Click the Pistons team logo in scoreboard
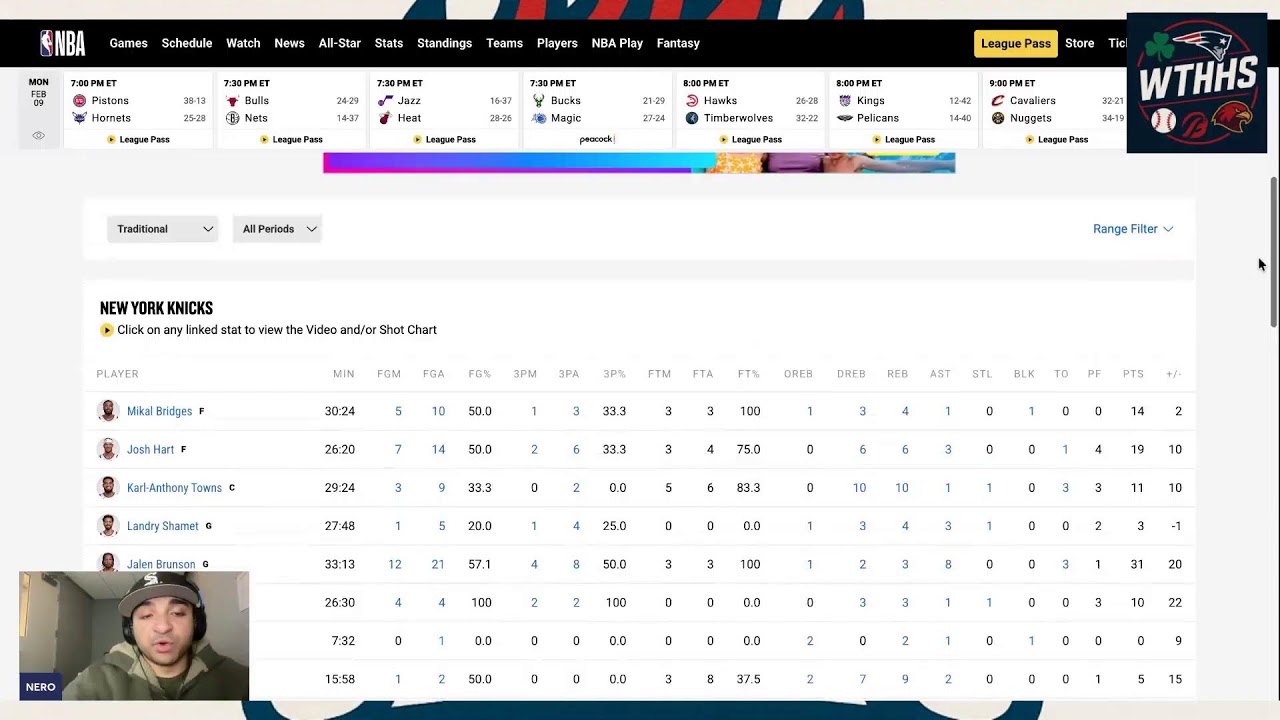1280x720 pixels. pos(80,100)
